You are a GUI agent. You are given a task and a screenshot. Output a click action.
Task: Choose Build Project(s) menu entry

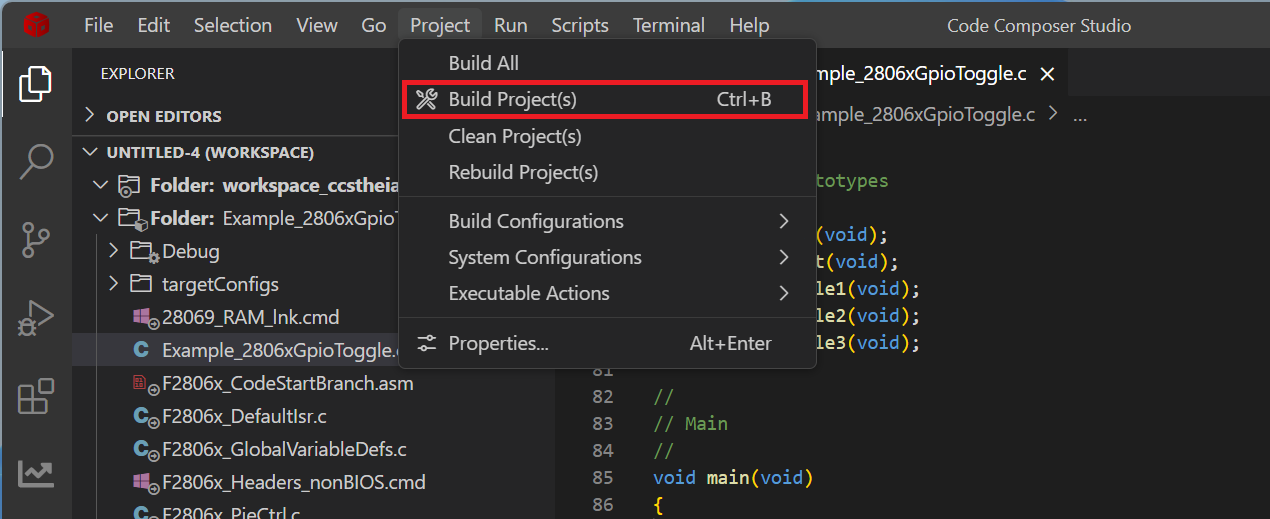[x=608, y=100]
